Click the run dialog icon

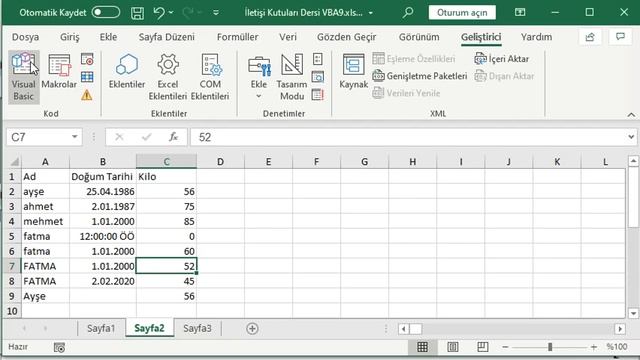[x=318, y=95]
